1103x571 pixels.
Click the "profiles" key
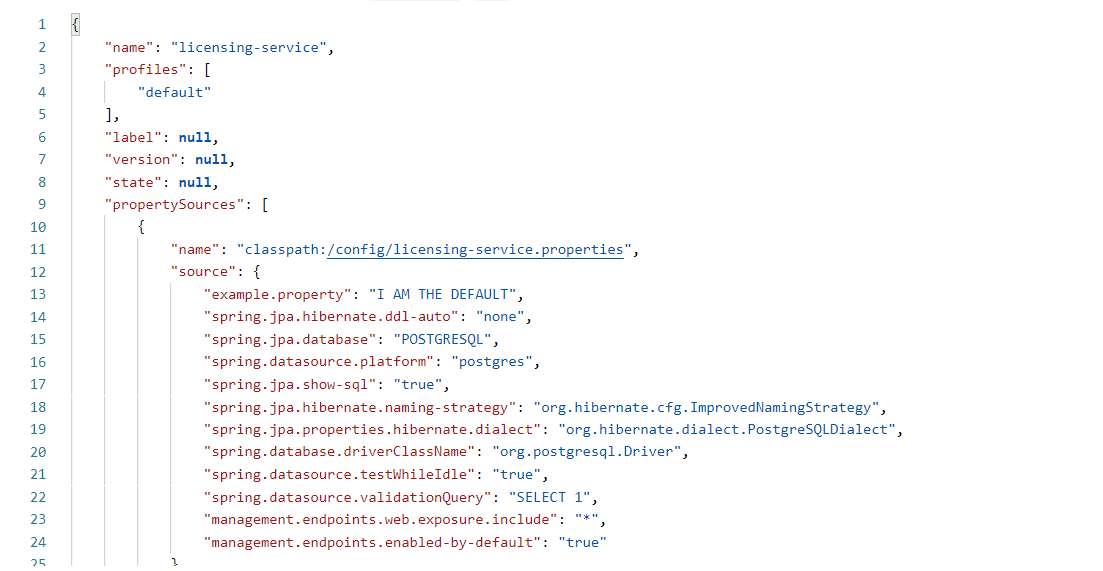[x=146, y=70]
